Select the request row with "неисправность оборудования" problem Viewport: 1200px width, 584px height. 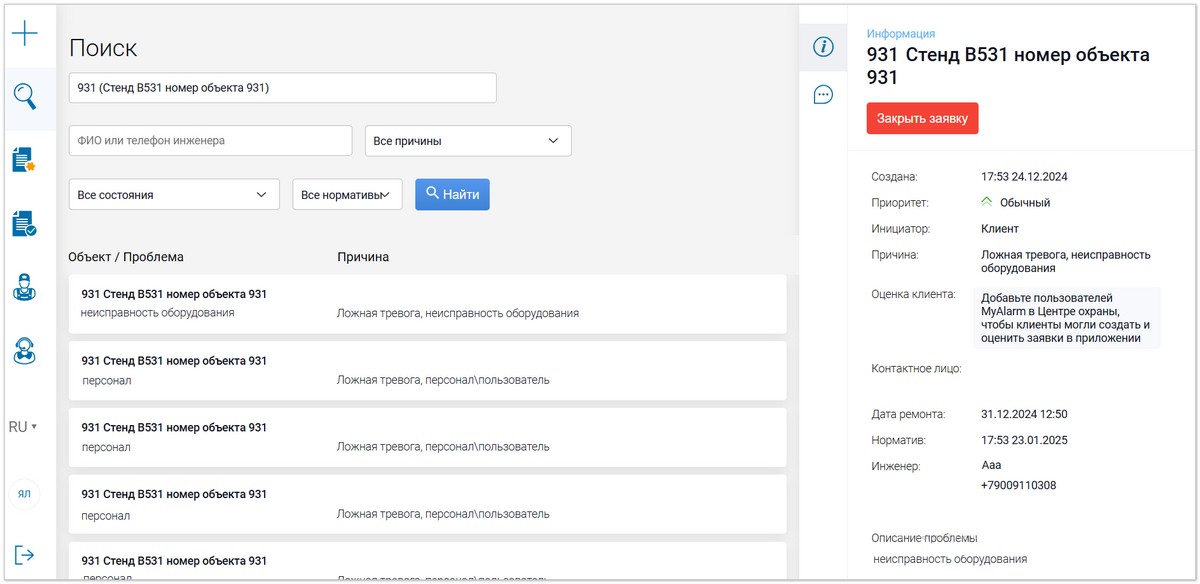tap(428, 303)
